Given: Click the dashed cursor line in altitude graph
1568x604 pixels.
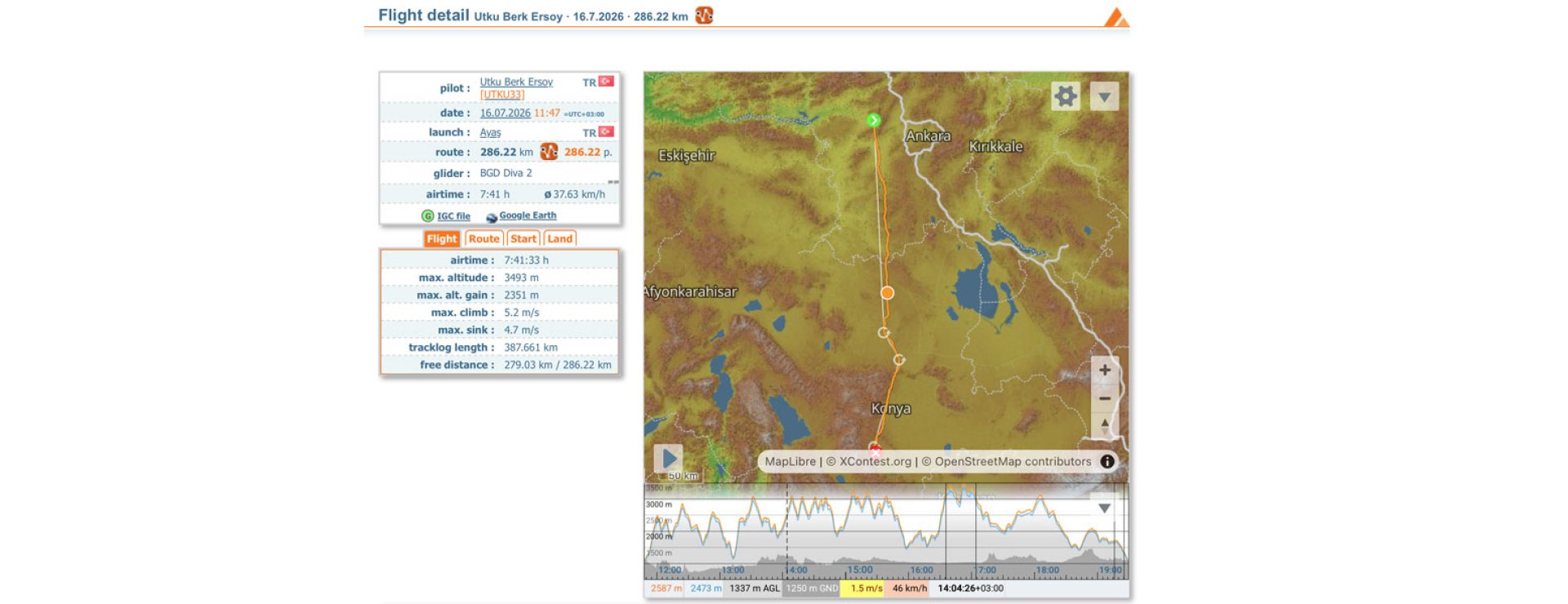Looking at the screenshot, I should coord(787,531).
